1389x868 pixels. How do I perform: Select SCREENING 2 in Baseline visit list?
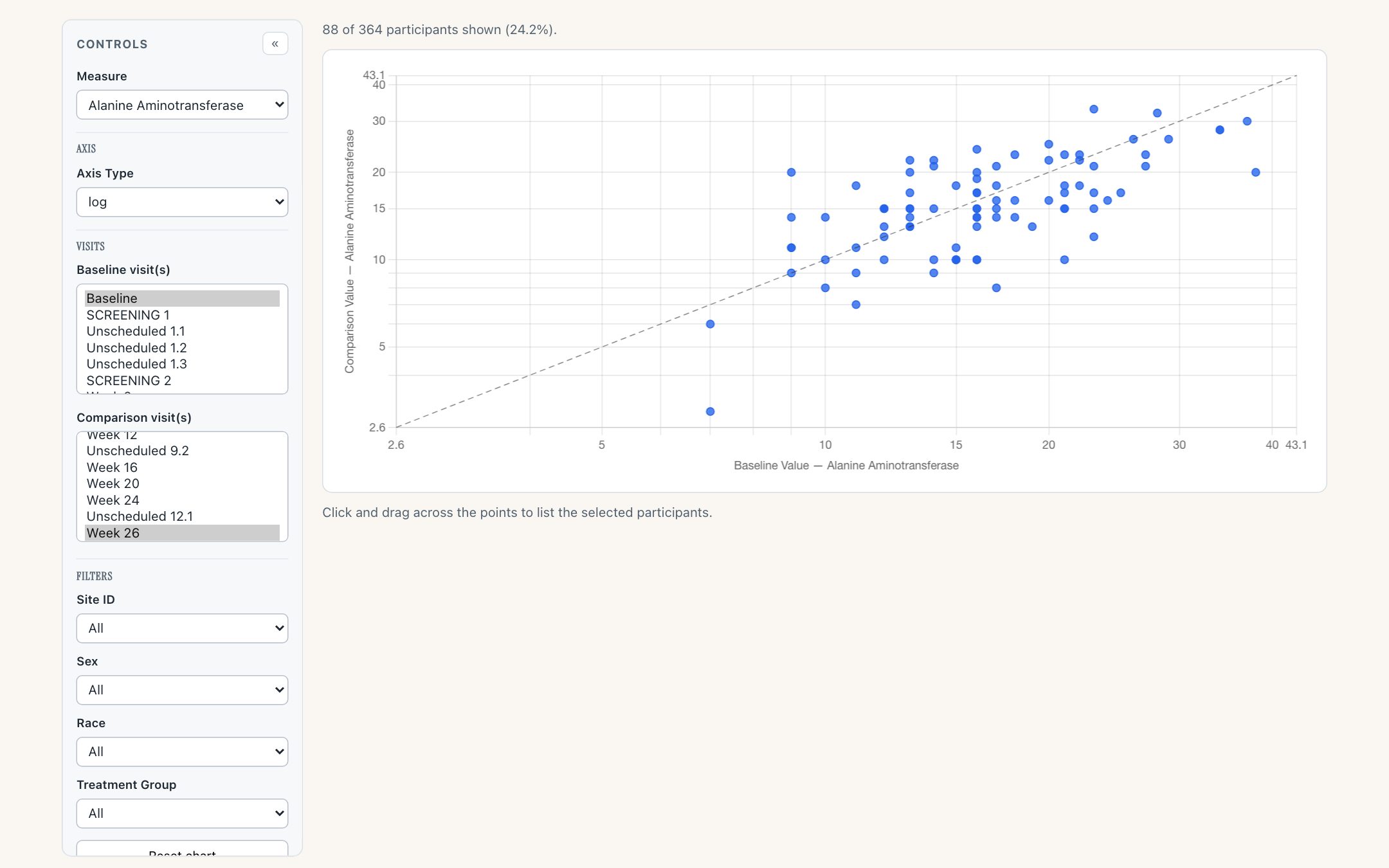182,381
